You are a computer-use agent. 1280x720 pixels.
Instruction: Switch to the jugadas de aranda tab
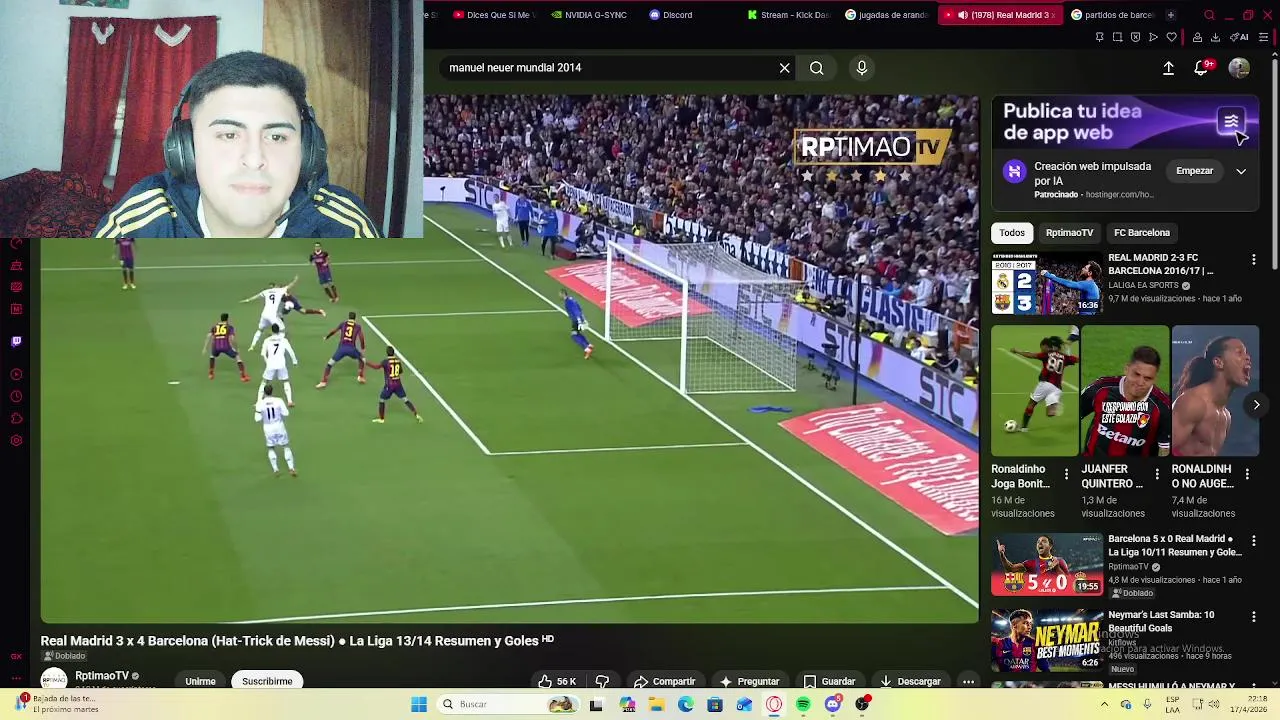click(x=886, y=15)
